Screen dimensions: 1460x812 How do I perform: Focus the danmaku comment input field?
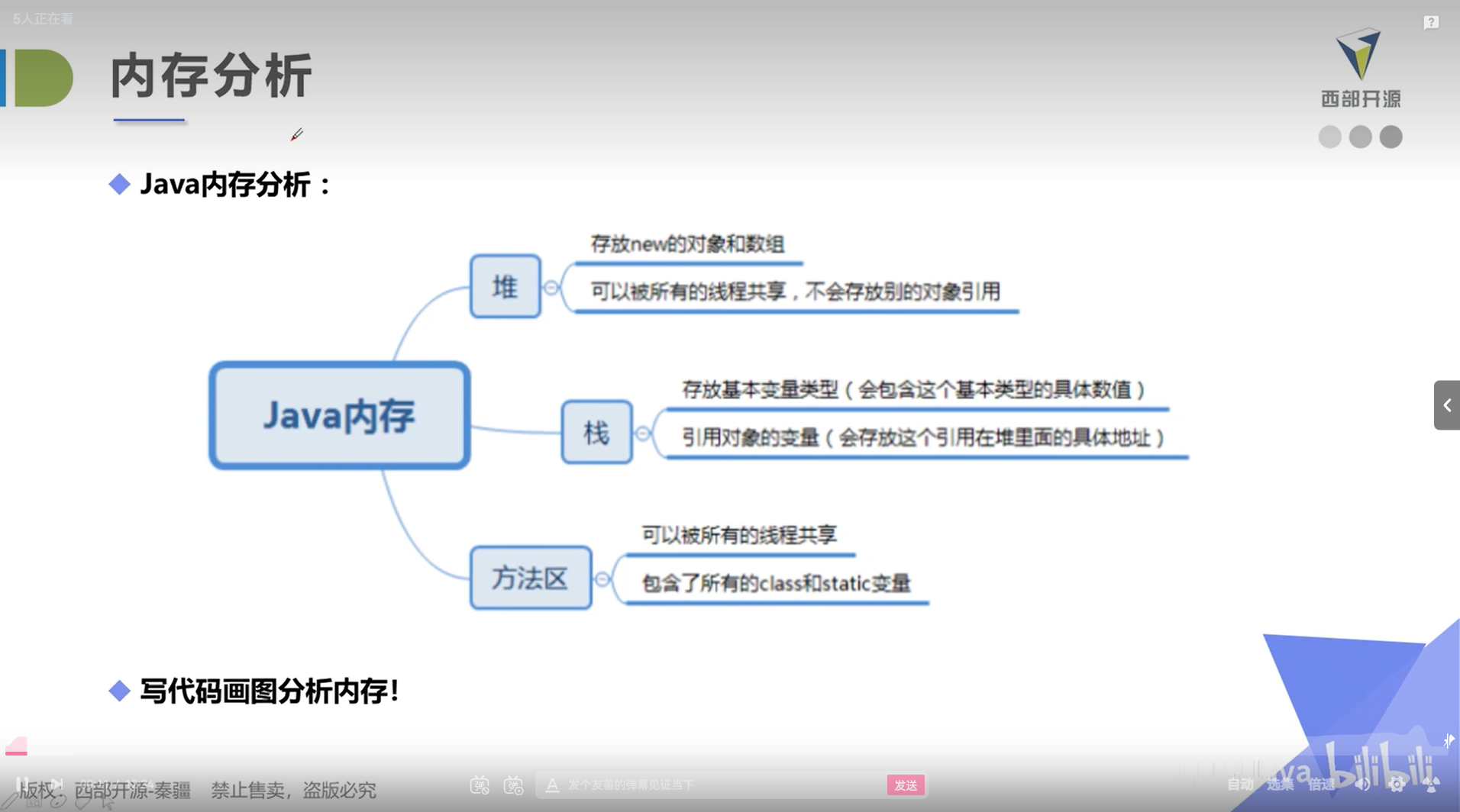(x=725, y=785)
